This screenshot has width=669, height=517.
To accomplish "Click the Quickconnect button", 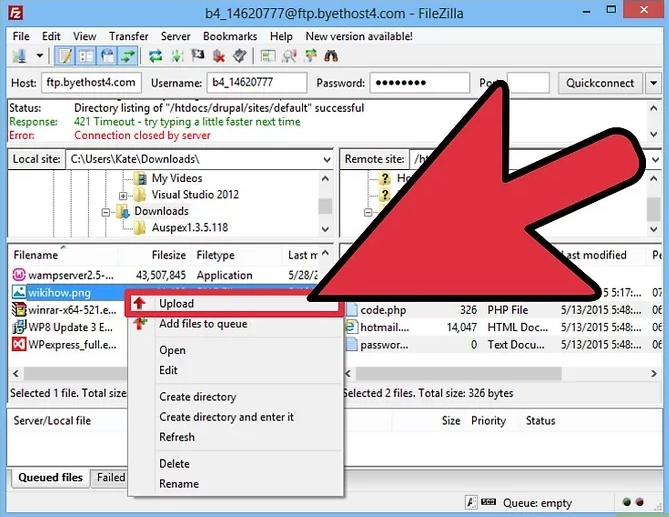I will 600,83.
